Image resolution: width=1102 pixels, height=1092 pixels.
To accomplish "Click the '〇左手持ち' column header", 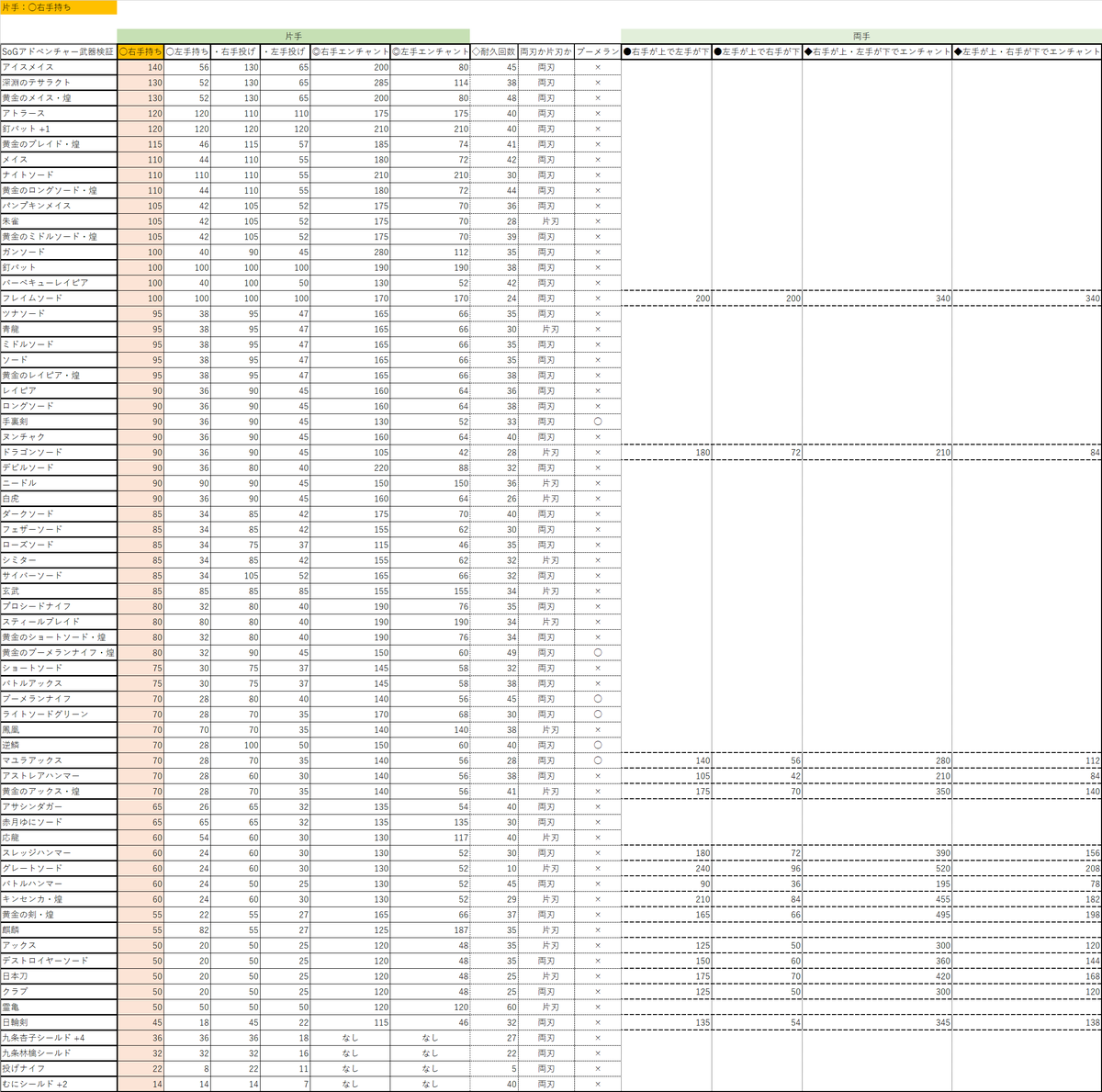I will point(188,51).
